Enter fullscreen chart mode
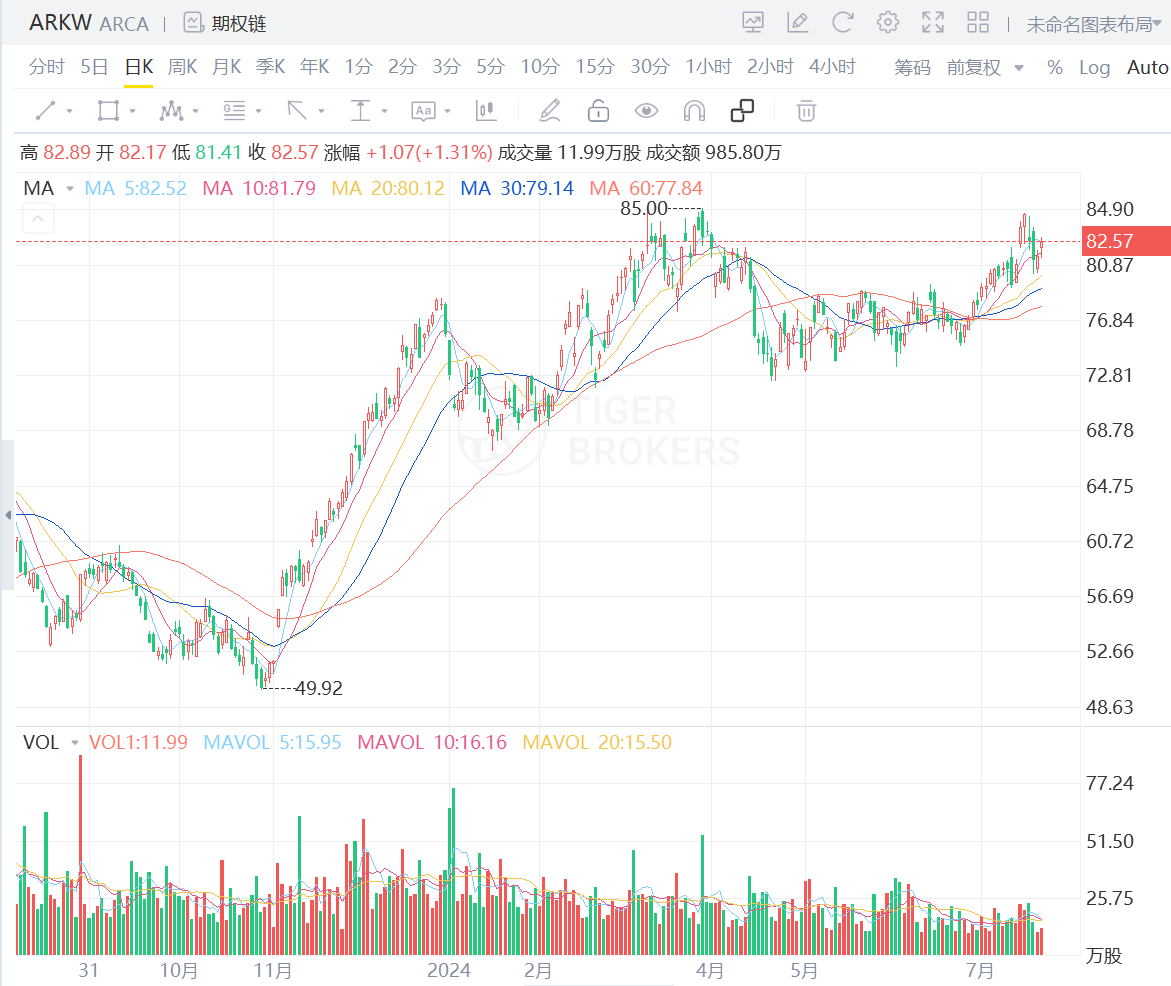 click(x=932, y=22)
